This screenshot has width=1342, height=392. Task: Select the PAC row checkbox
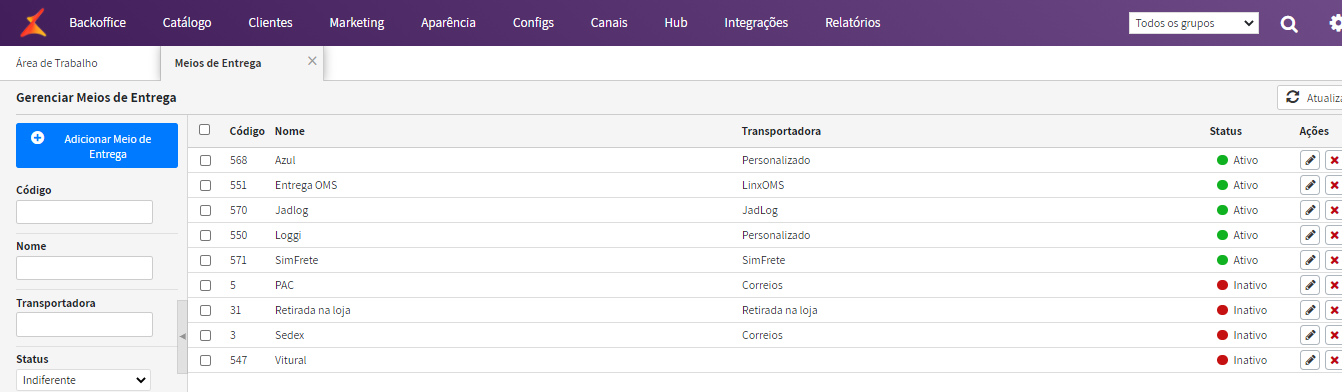(x=205, y=285)
